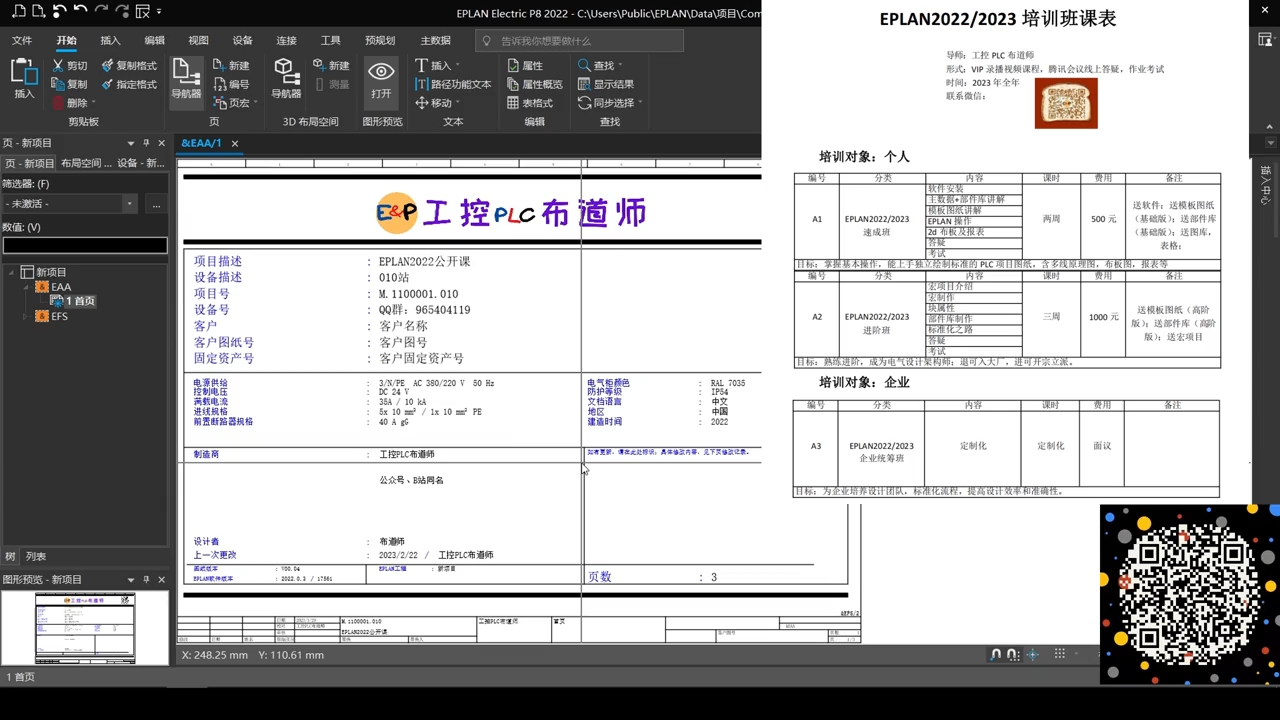Viewport: 1280px width, 720px height.
Task: Click Show results (显示结果) button
Action: pyautogui.click(x=605, y=84)
